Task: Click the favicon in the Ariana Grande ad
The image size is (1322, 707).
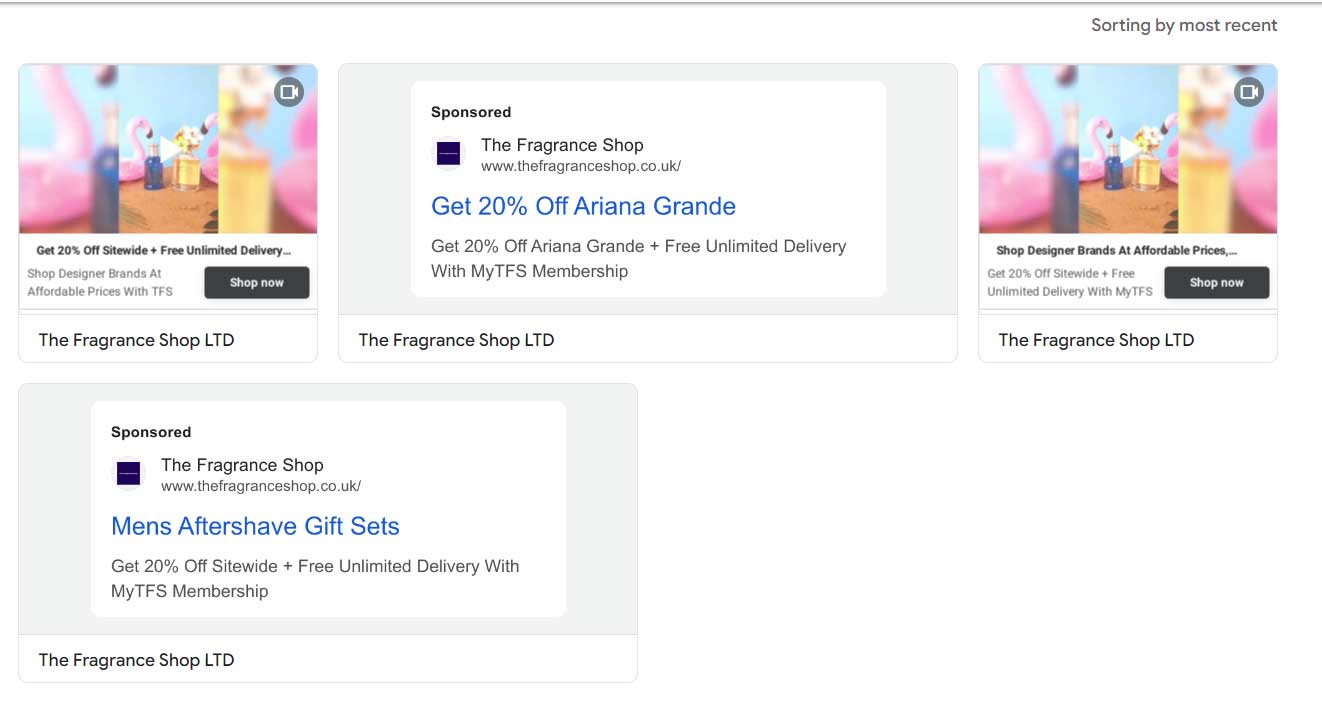Action: tap(449, 154)
